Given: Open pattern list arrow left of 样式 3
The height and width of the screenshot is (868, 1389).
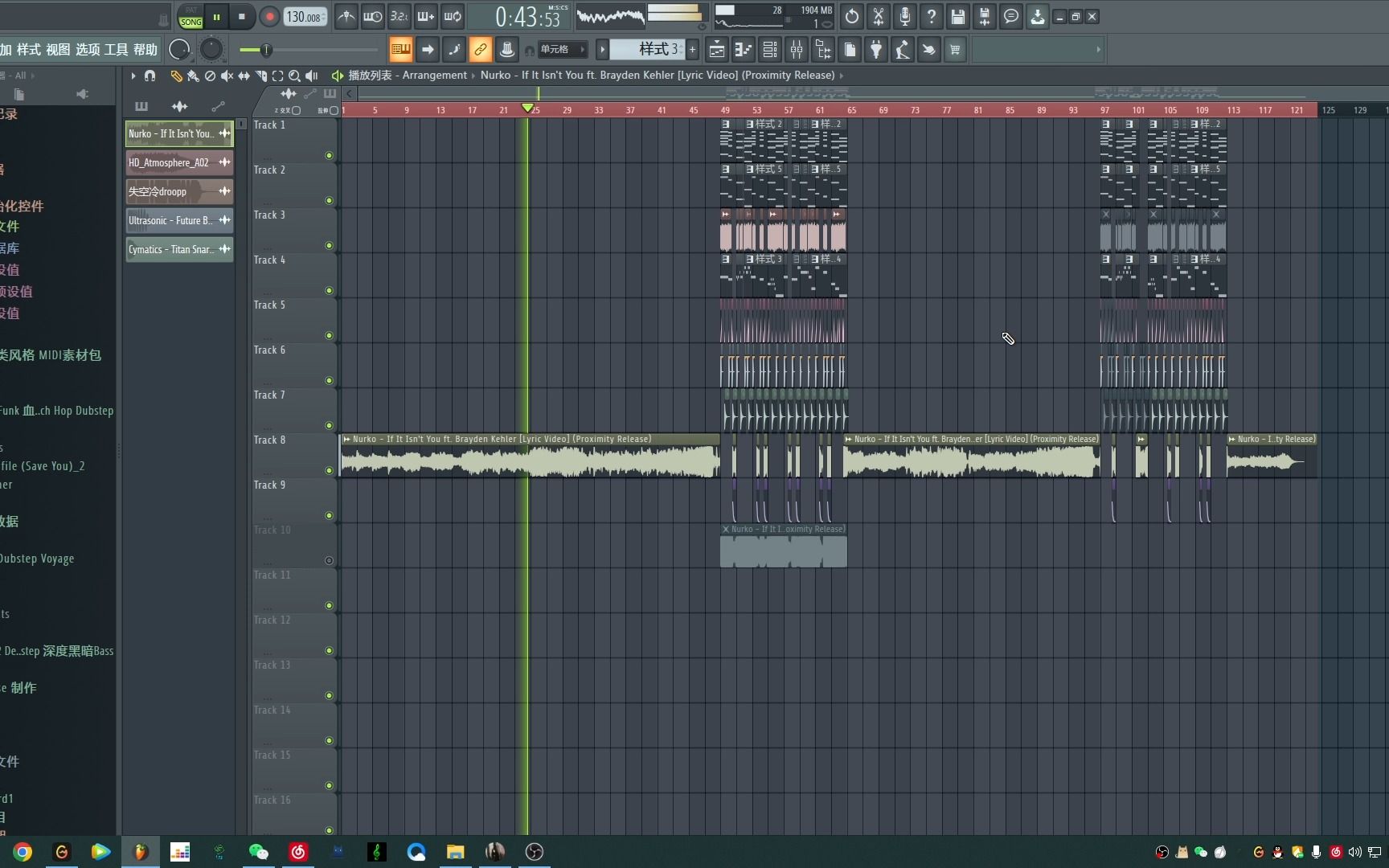Looking at the screenshot, I should [601, 50].
